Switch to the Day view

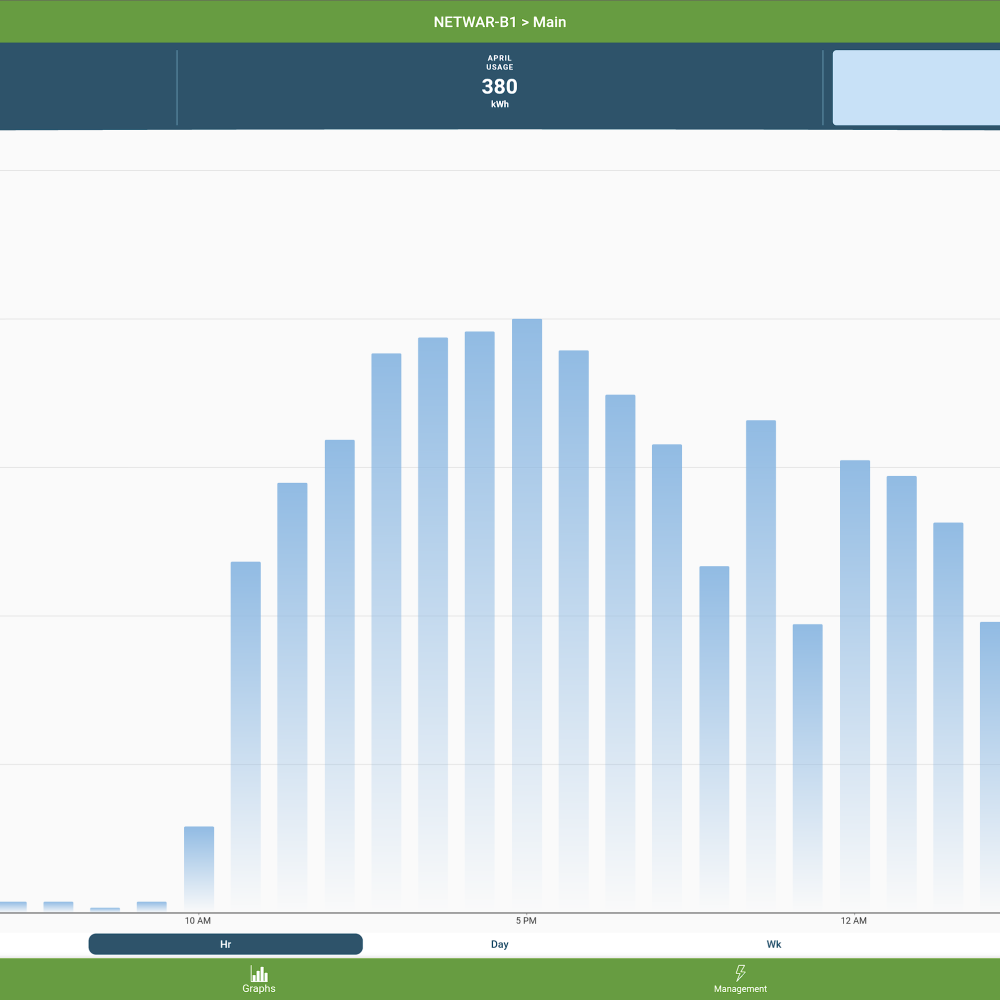point(500,944)
